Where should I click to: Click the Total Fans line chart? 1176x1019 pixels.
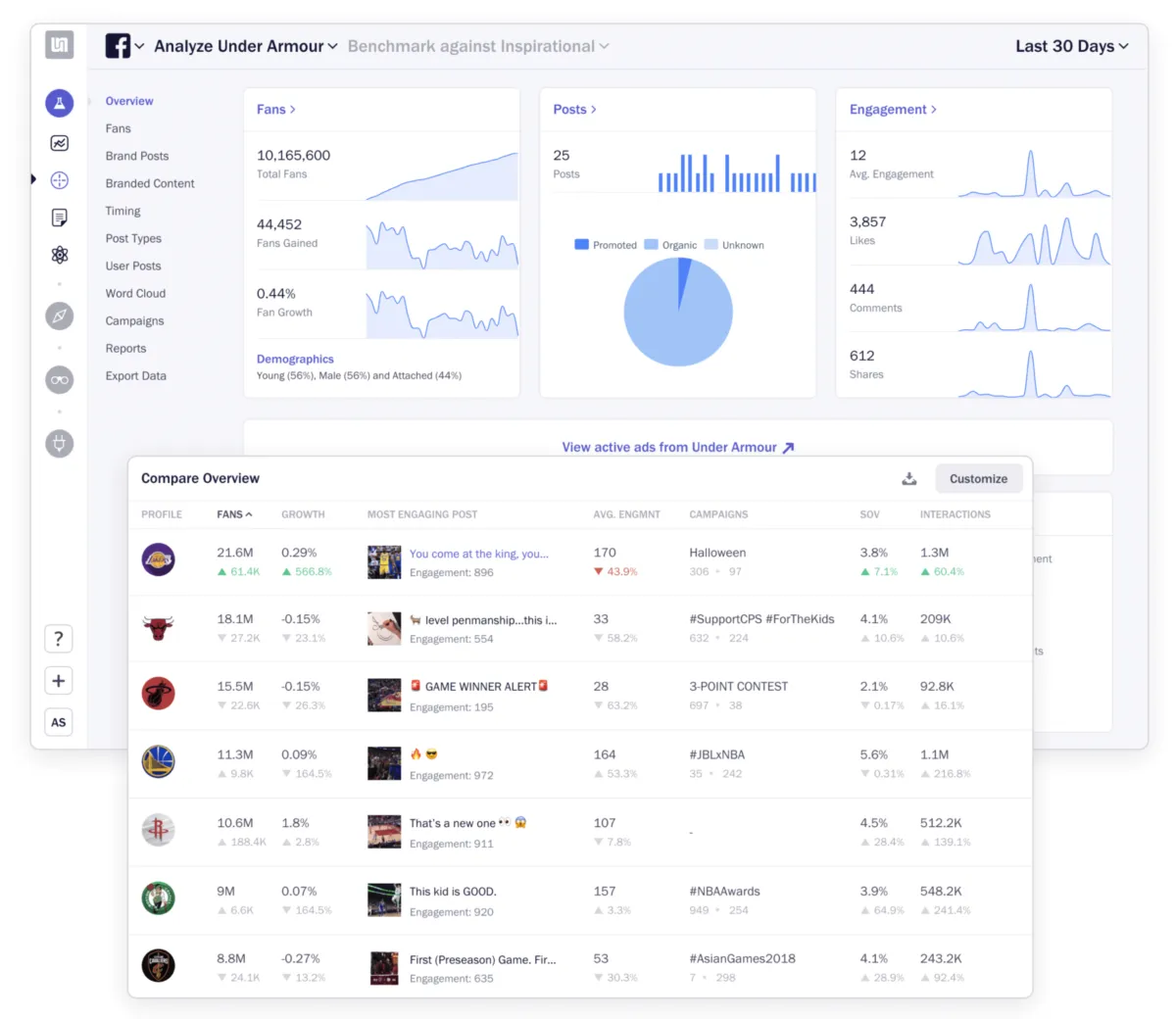442,175
